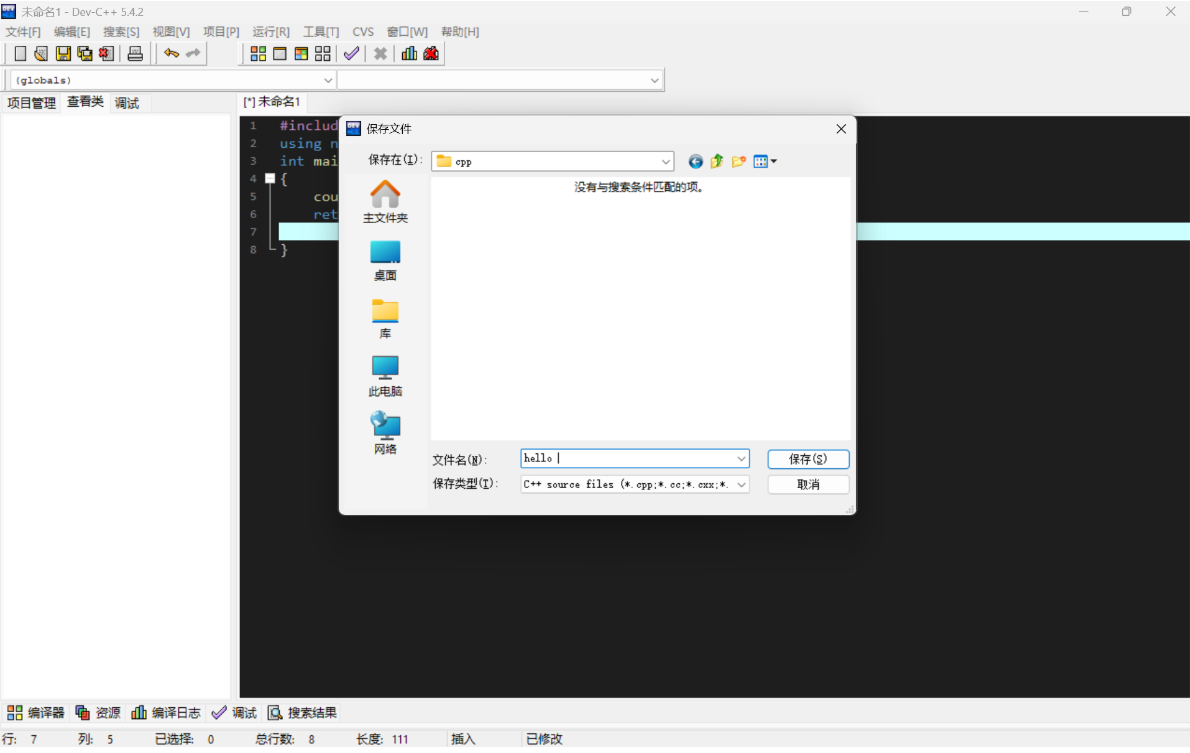Click the print icon in toolbar
1190x753 pixels.
pos(135,54)
